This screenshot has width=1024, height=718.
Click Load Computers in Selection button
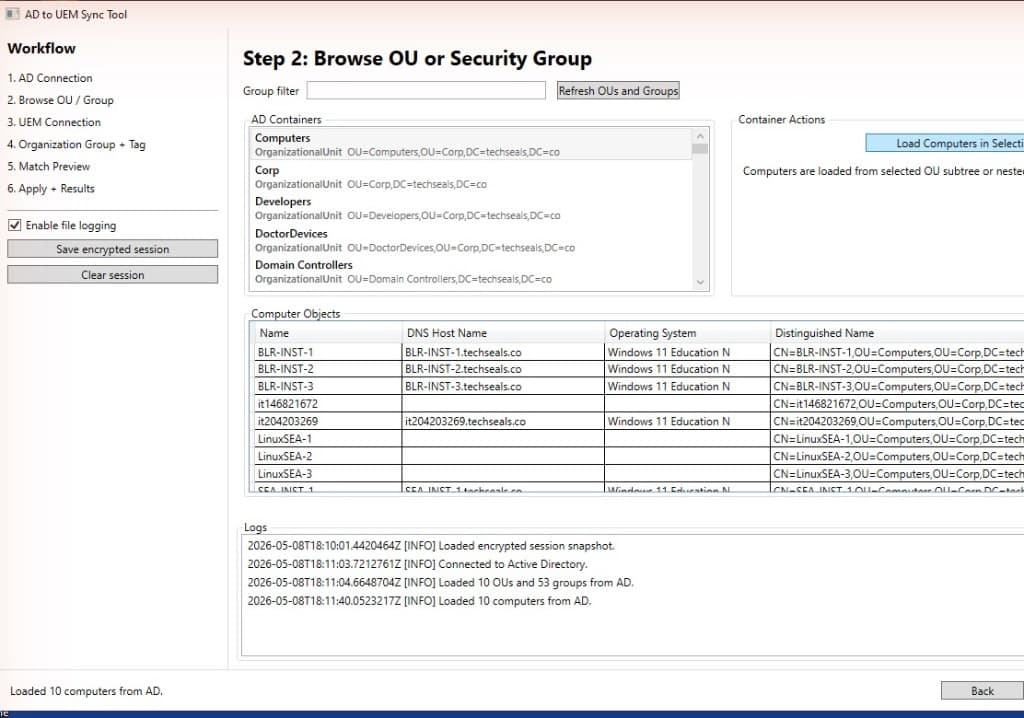[x=944, y=143]
